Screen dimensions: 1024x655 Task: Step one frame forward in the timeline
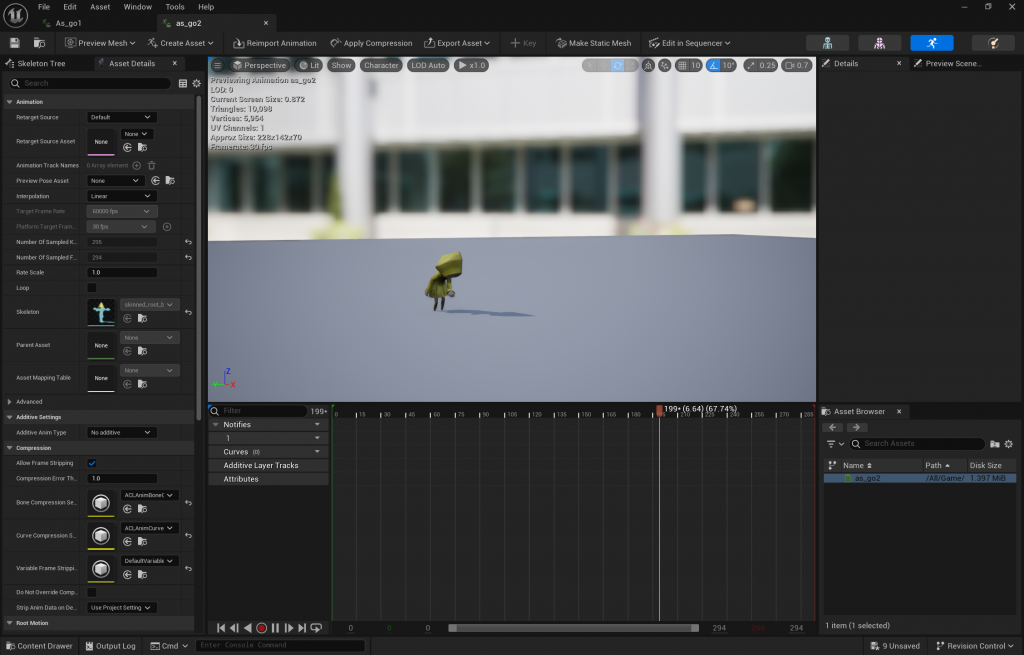pyautogui.click(x=289, y=628)
